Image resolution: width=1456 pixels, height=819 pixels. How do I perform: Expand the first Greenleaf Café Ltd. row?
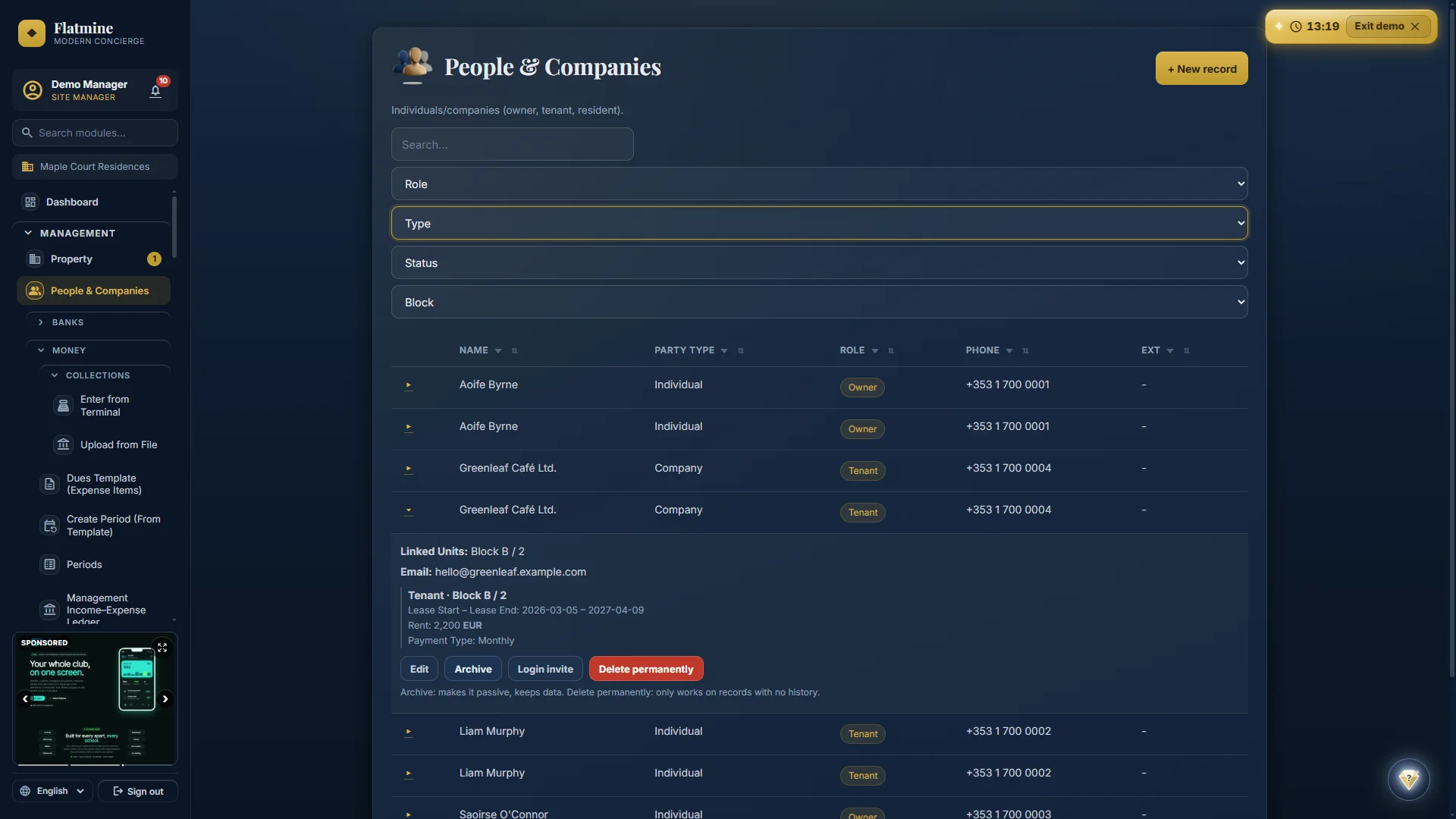click(x=409, y=469)
